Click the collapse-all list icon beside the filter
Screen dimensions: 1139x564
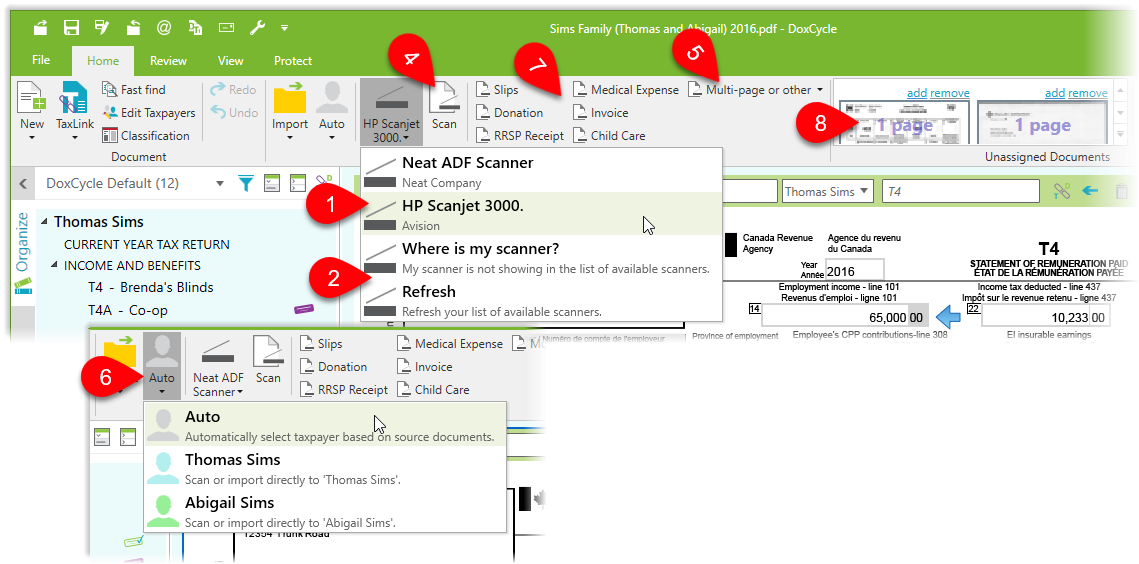click(x=272, y=183)
